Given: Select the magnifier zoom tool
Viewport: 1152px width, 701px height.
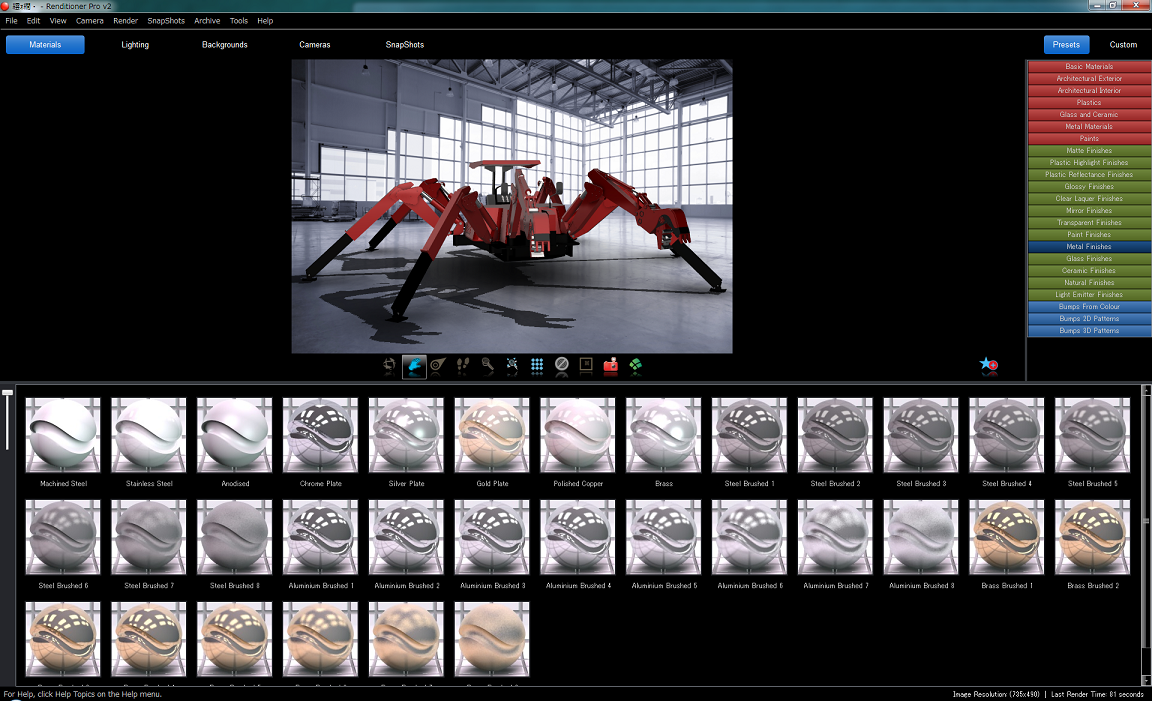Looking at the screenshot, I should pos(487,366).
